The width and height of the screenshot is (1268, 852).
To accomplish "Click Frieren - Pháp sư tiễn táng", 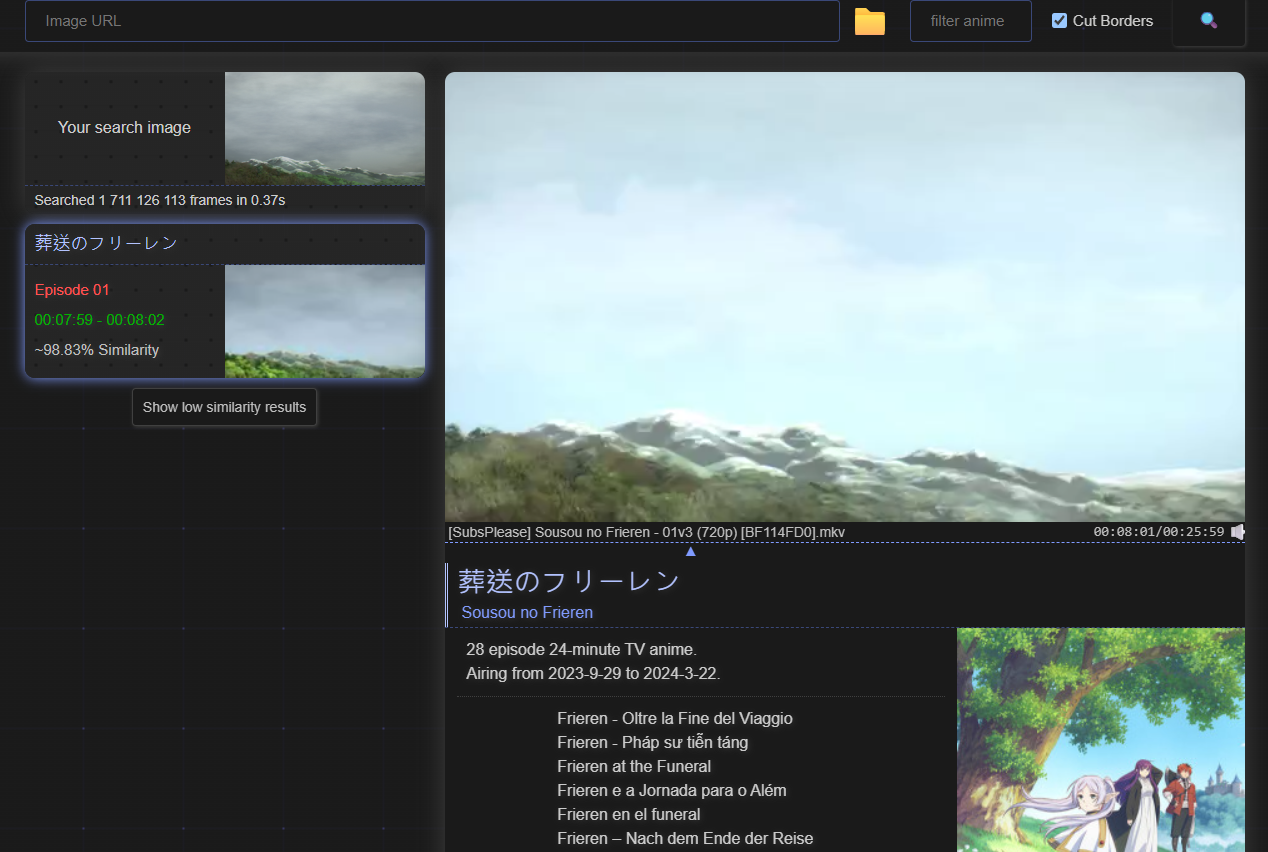I will pos(652,743).
